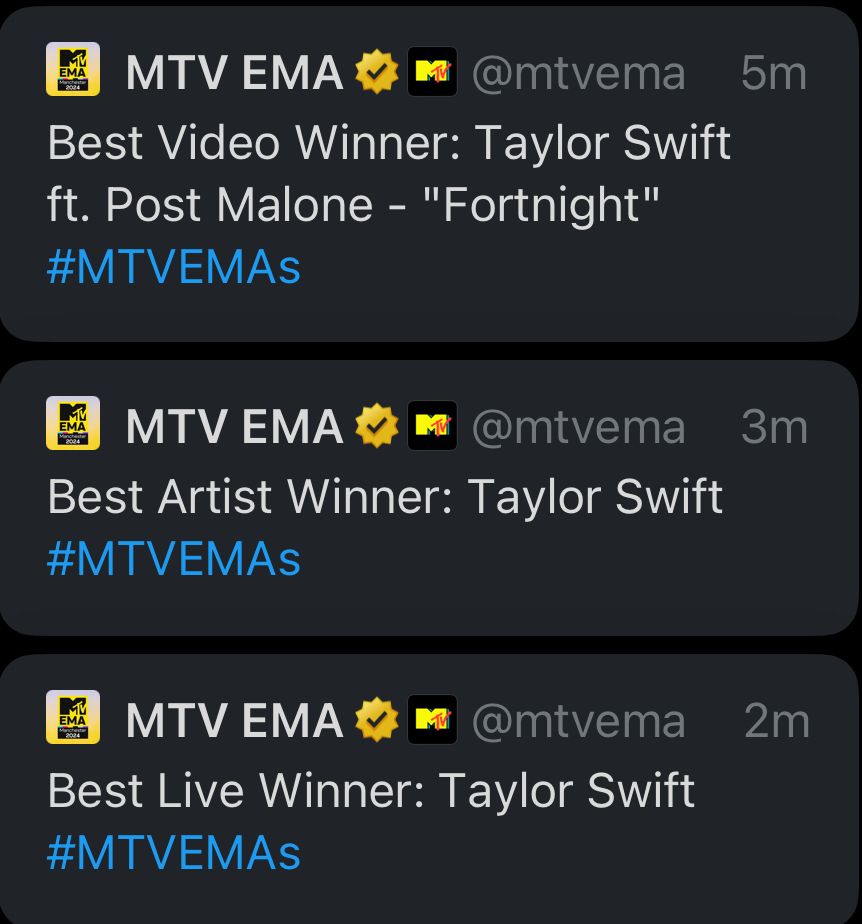This screenshot has height=924, width=862.
Task: Open tweet text 'Best Live Winner: Taylor Swift'
Action: (371, 791)
